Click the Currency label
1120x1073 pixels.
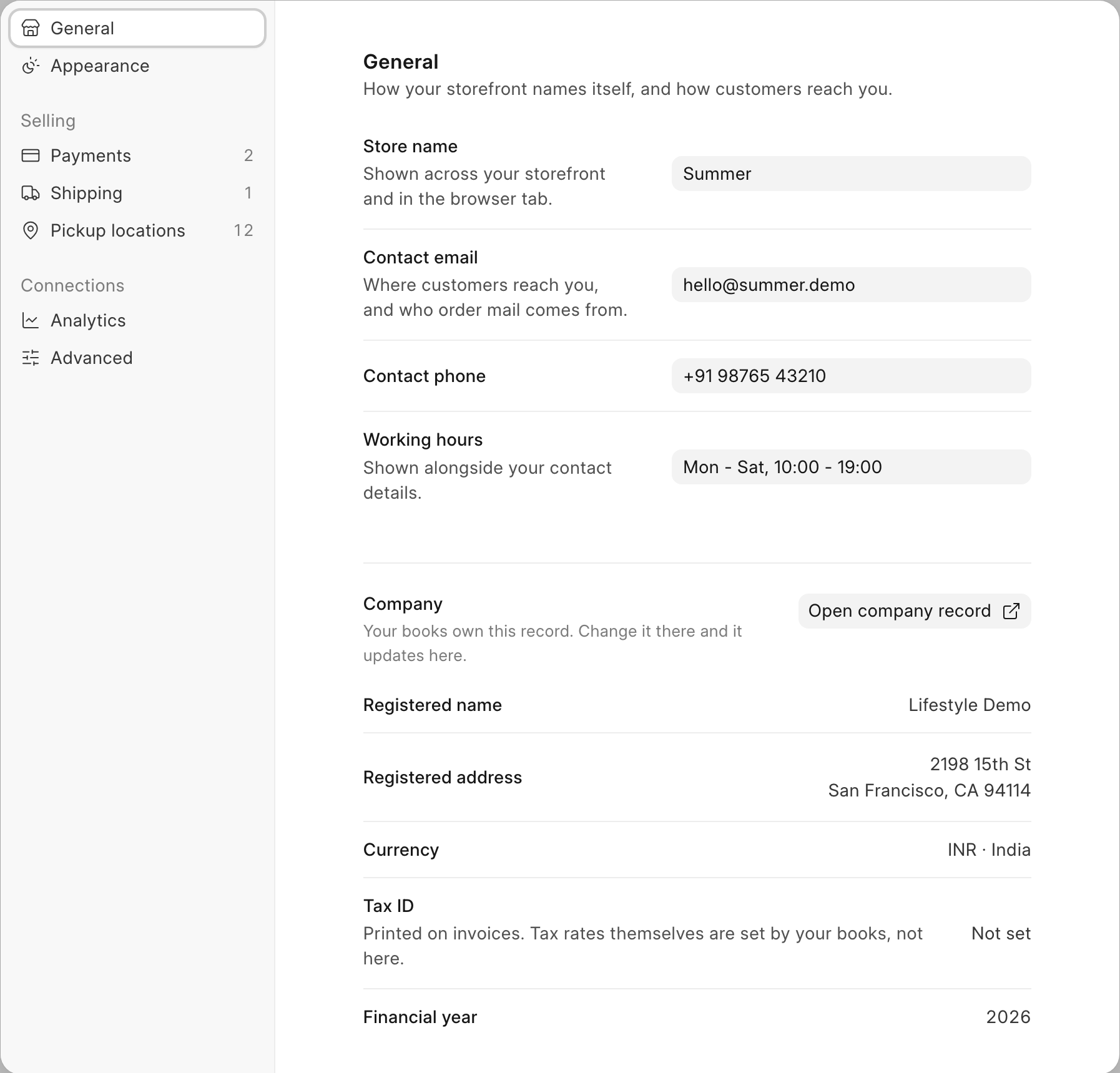(x=401, y=850)
